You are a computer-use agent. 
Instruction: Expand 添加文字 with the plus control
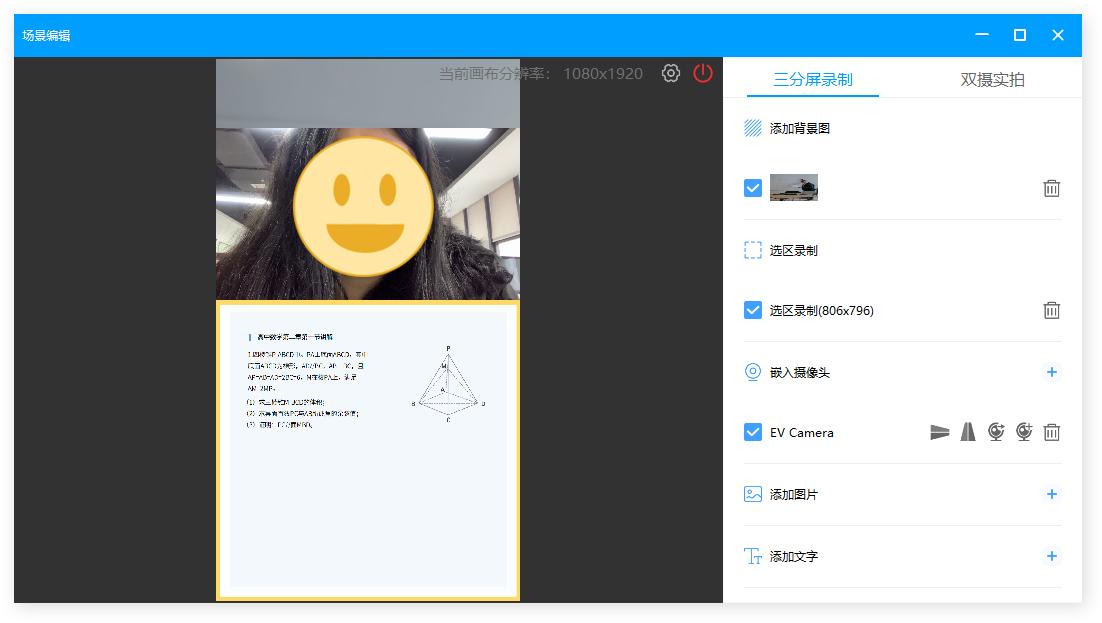[x=1052, y=557]
